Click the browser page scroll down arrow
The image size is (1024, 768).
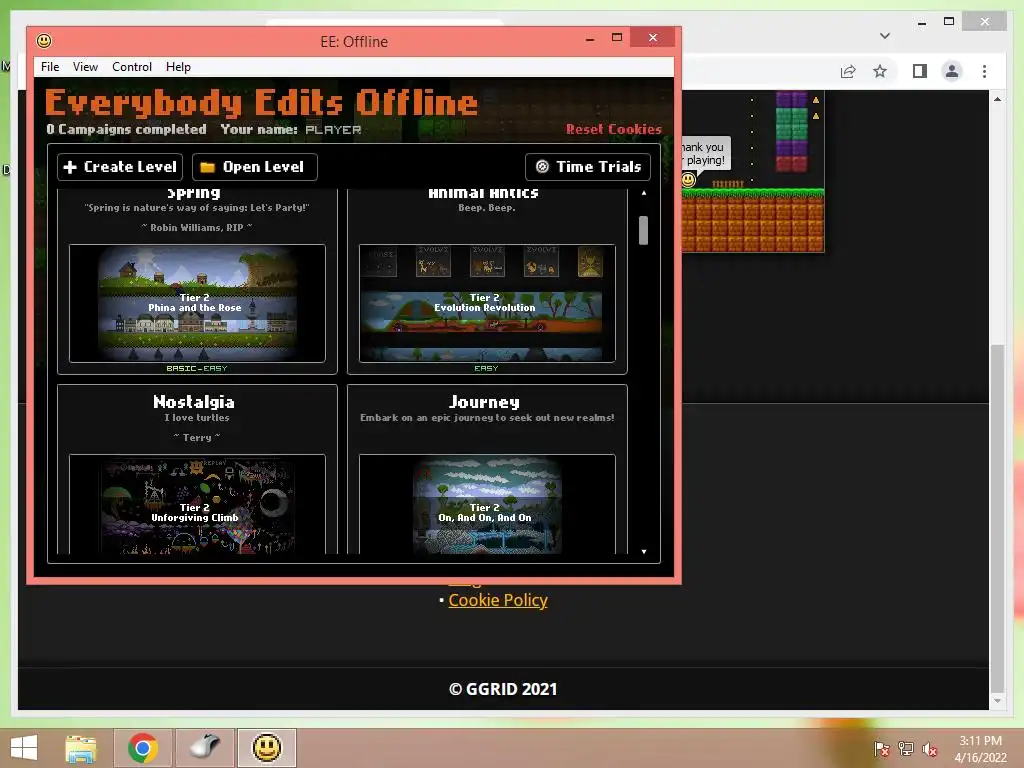pyautogui.click(x=997, y=701)
